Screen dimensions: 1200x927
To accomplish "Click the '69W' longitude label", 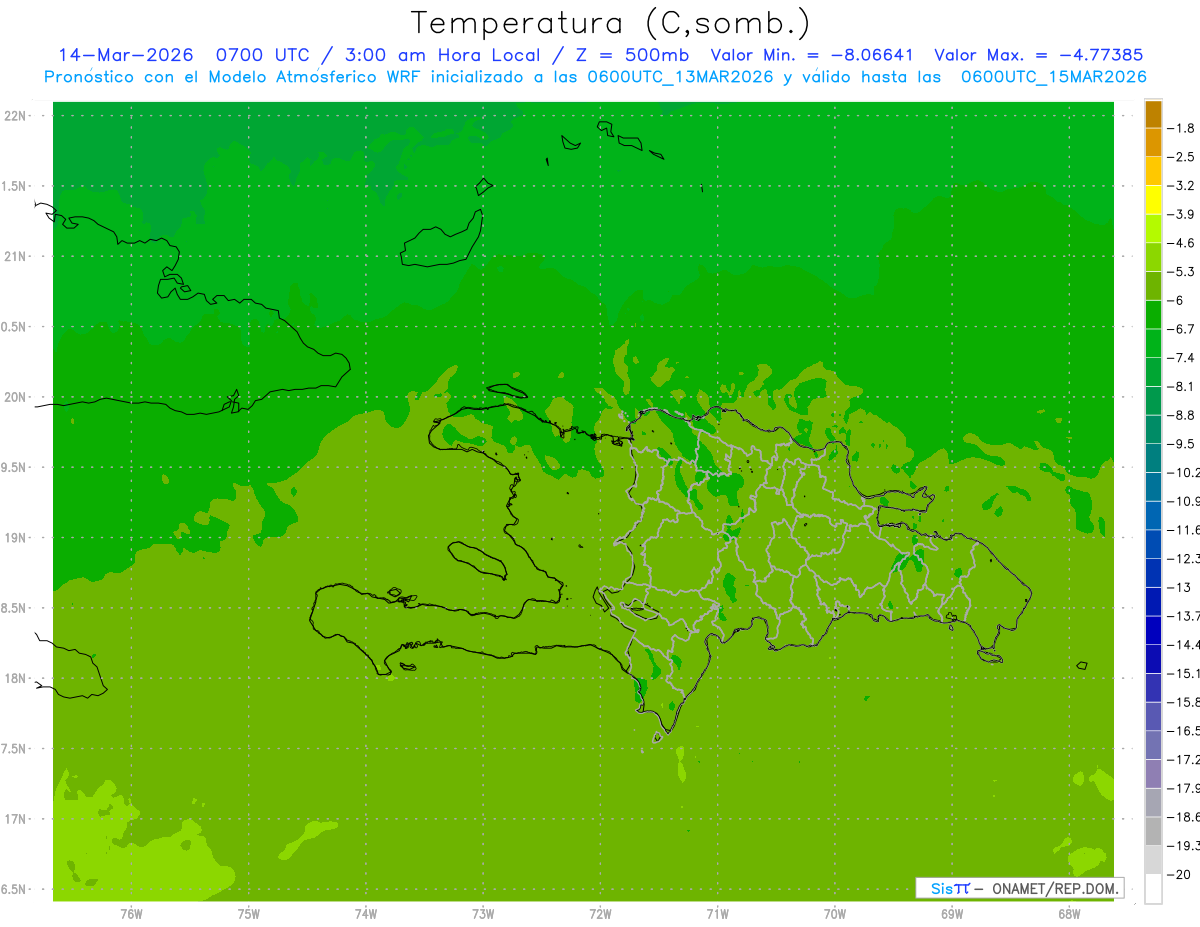I will 952,913.
